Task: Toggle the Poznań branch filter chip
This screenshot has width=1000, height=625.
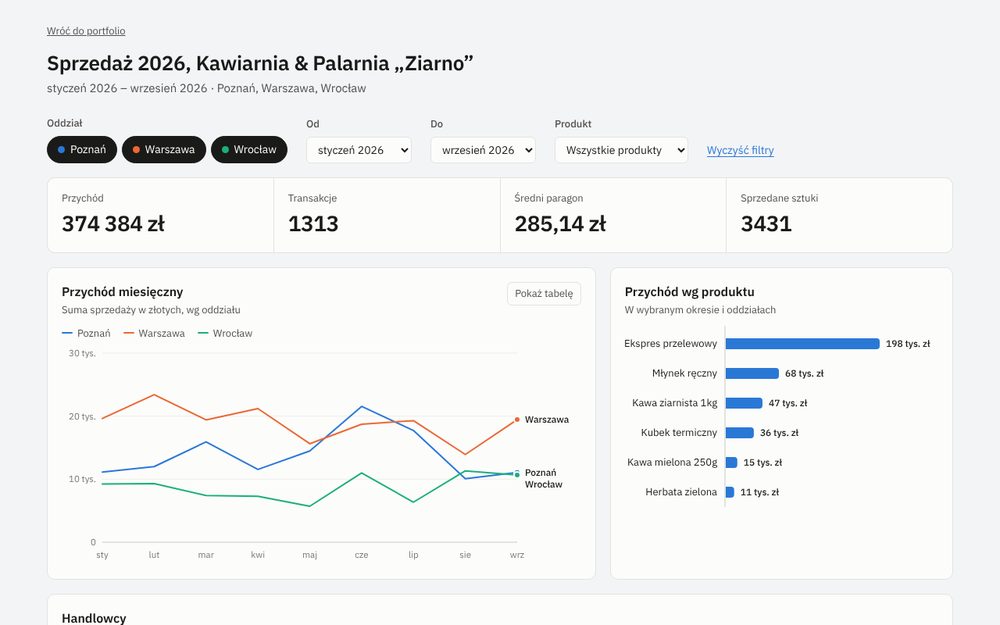Action: (82, 150)
